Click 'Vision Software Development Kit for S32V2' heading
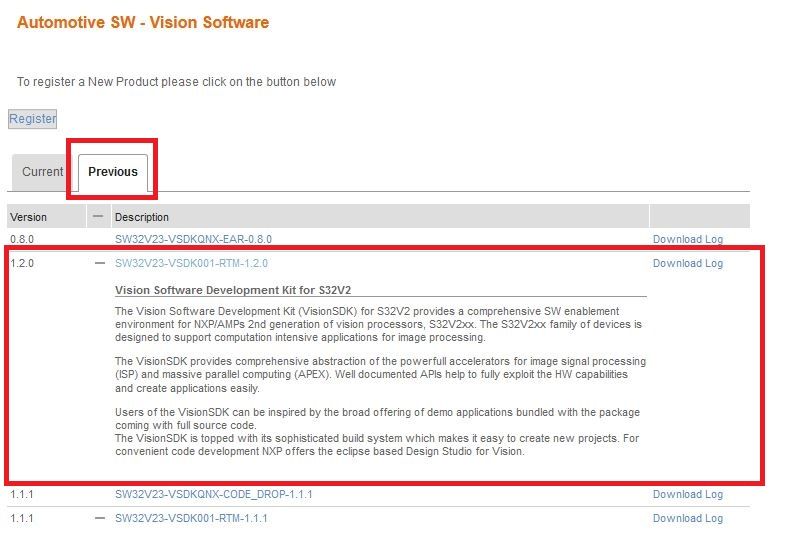Viewport: 811px width, 540px height. pyautogui.click(x=233, y=290)
